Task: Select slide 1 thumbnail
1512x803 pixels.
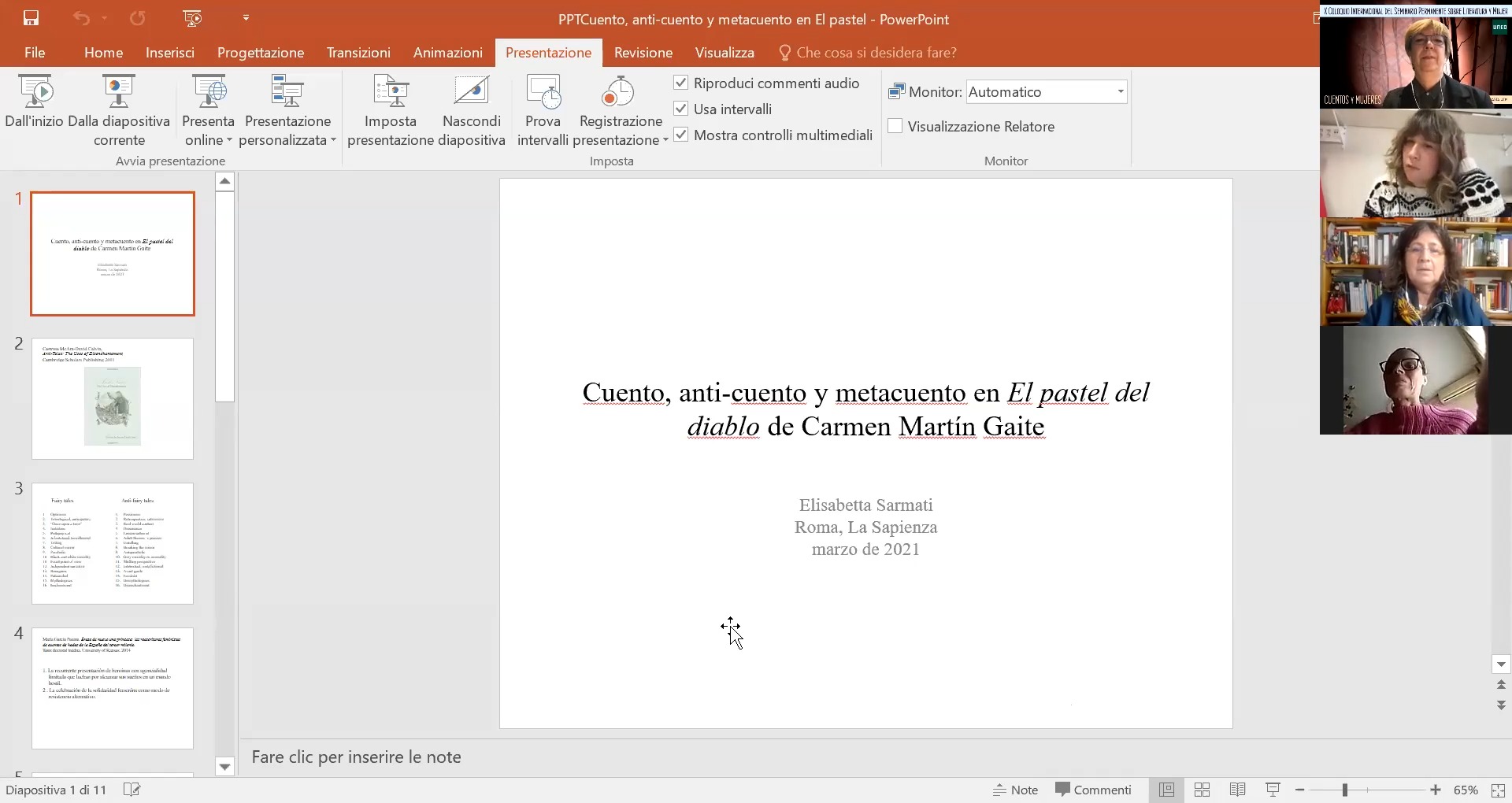Action: pyautogui.click(x=113, y=253)
